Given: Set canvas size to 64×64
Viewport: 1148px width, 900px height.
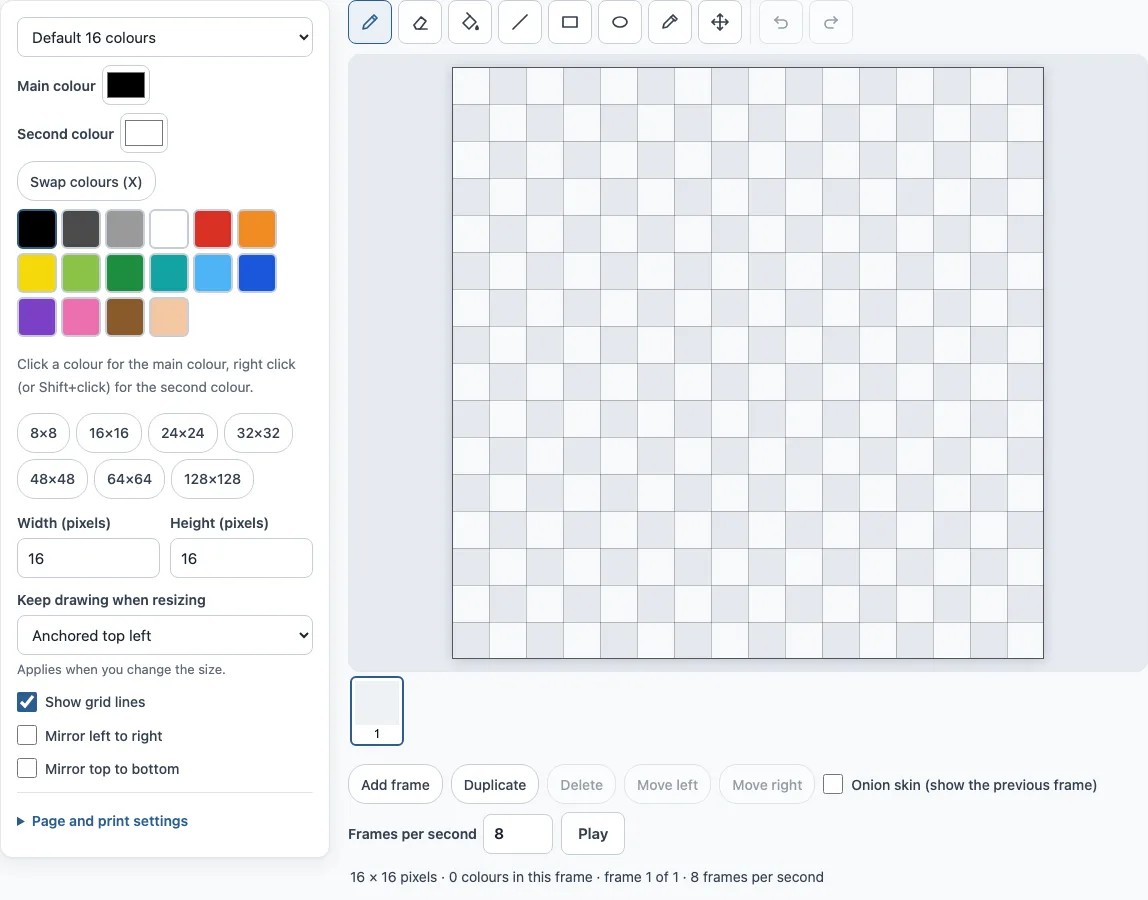Looking at the screenshot, I should [x=130, y=479].
